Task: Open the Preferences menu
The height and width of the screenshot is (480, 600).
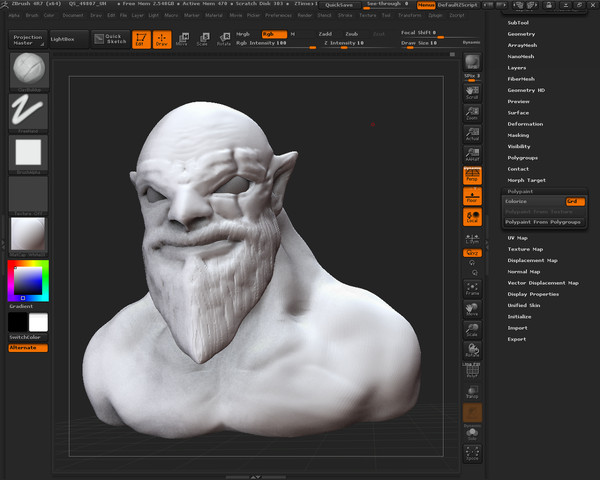Action: (x=278, y=15)
